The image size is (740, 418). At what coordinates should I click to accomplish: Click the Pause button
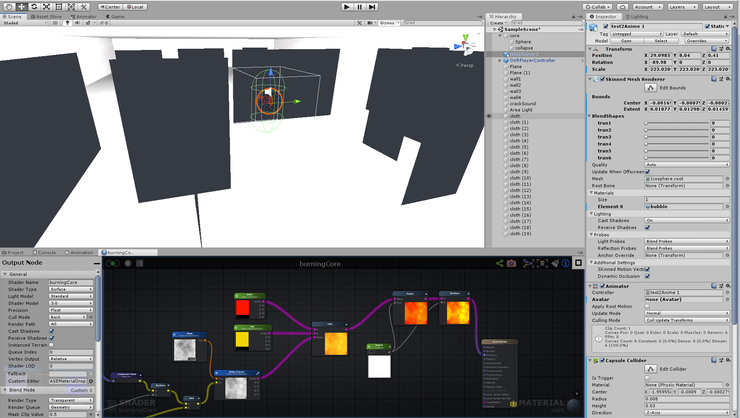click(x=360, y=7)
